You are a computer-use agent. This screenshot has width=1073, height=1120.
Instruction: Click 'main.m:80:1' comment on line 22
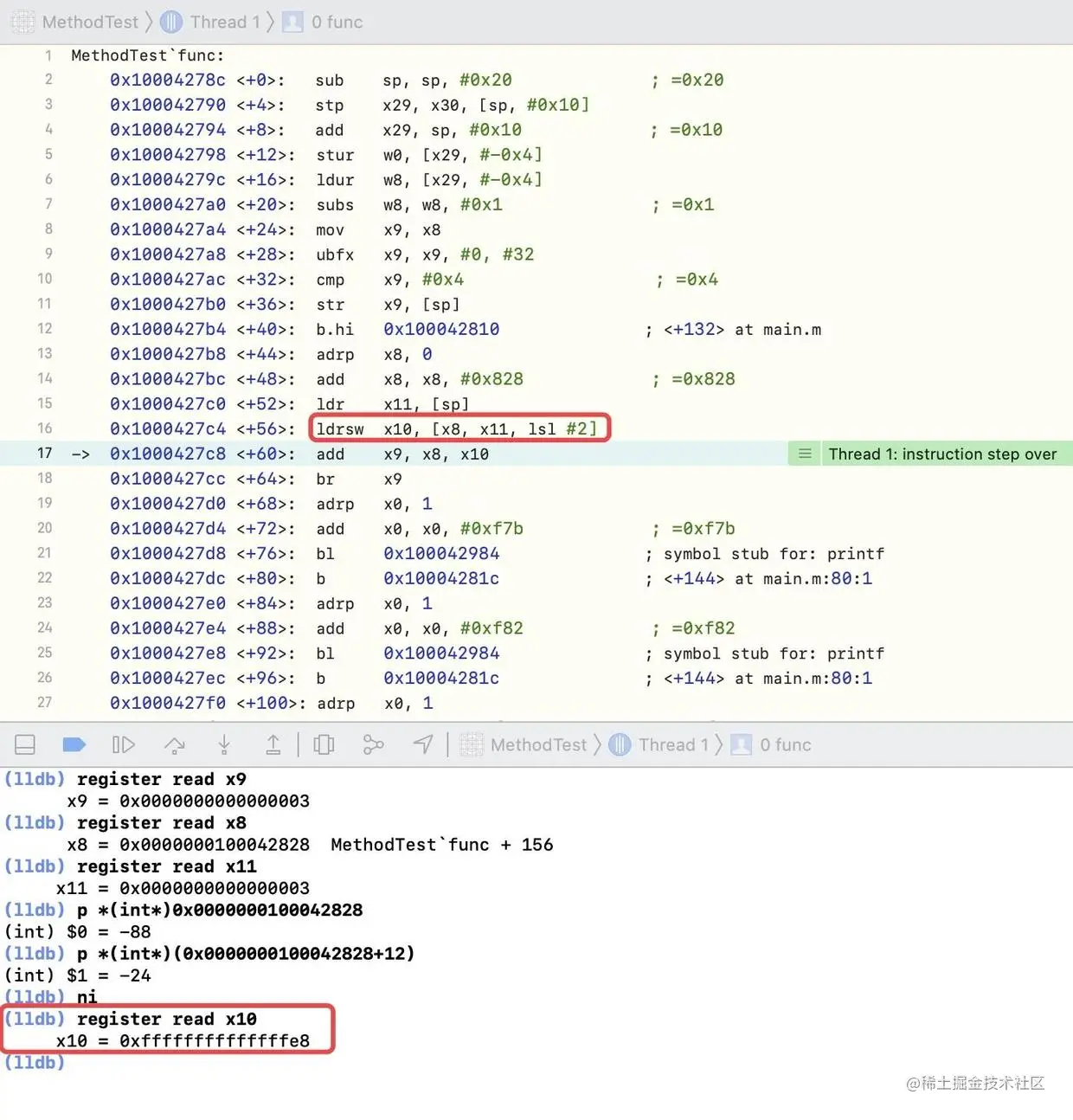818,579
